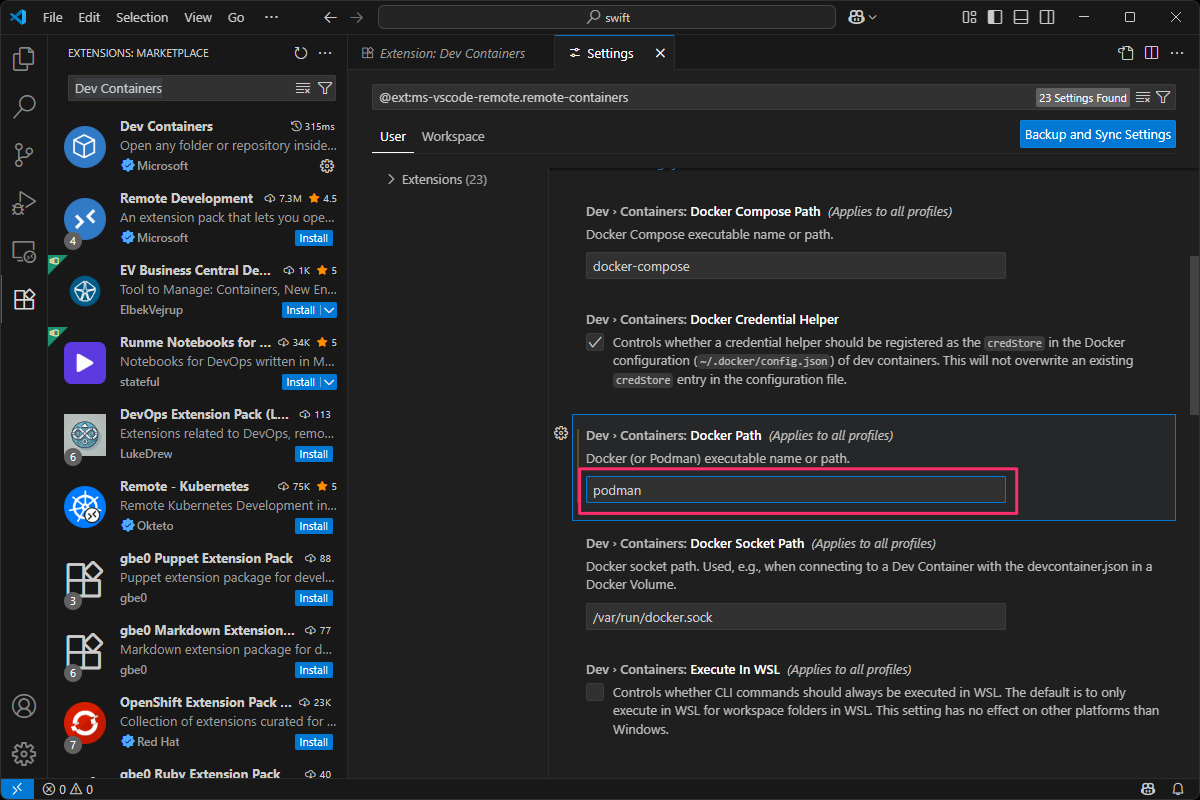
Task: Clear extensions search results icon
Action: [x=303, y=88]
